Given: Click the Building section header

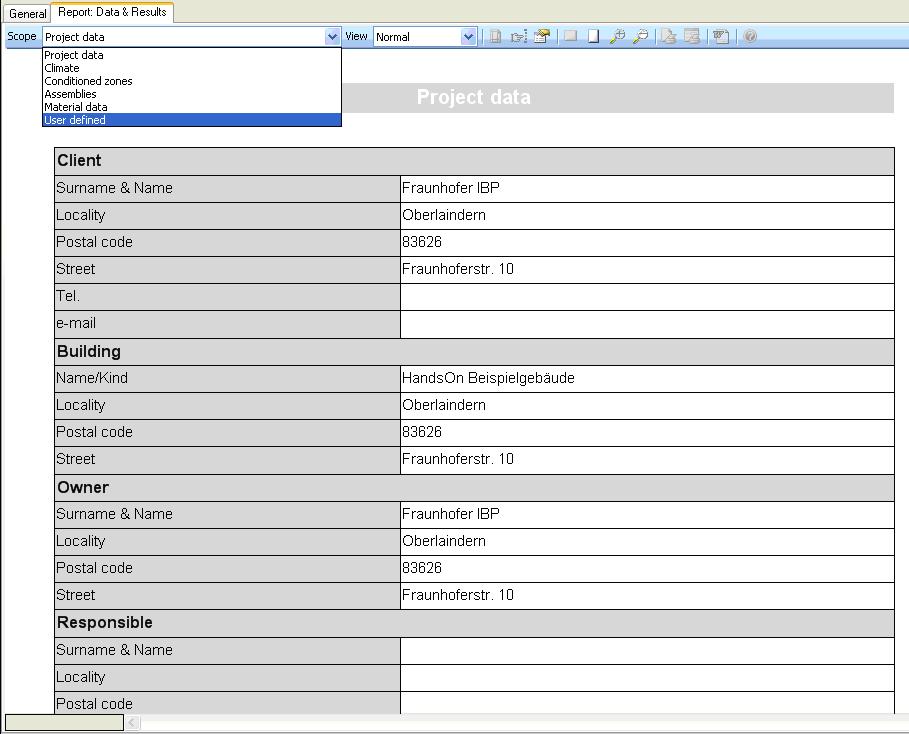Looking at the screenshot, I should (x=474, y=352).
